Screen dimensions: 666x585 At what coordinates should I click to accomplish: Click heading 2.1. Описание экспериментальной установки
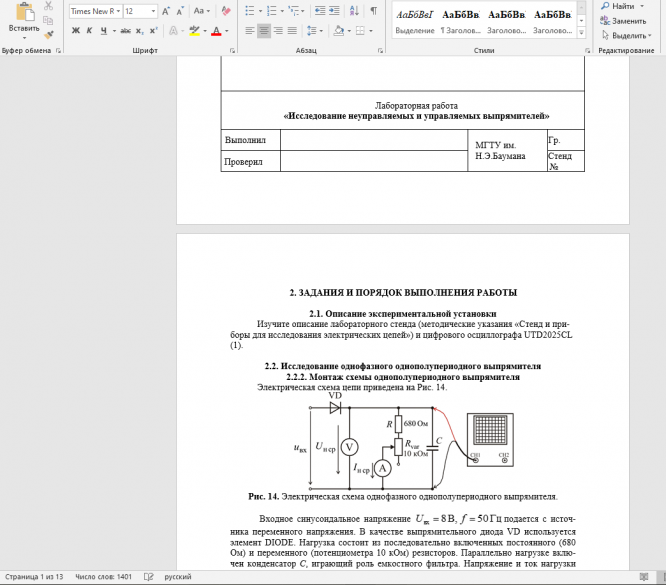tap(403, 314)
